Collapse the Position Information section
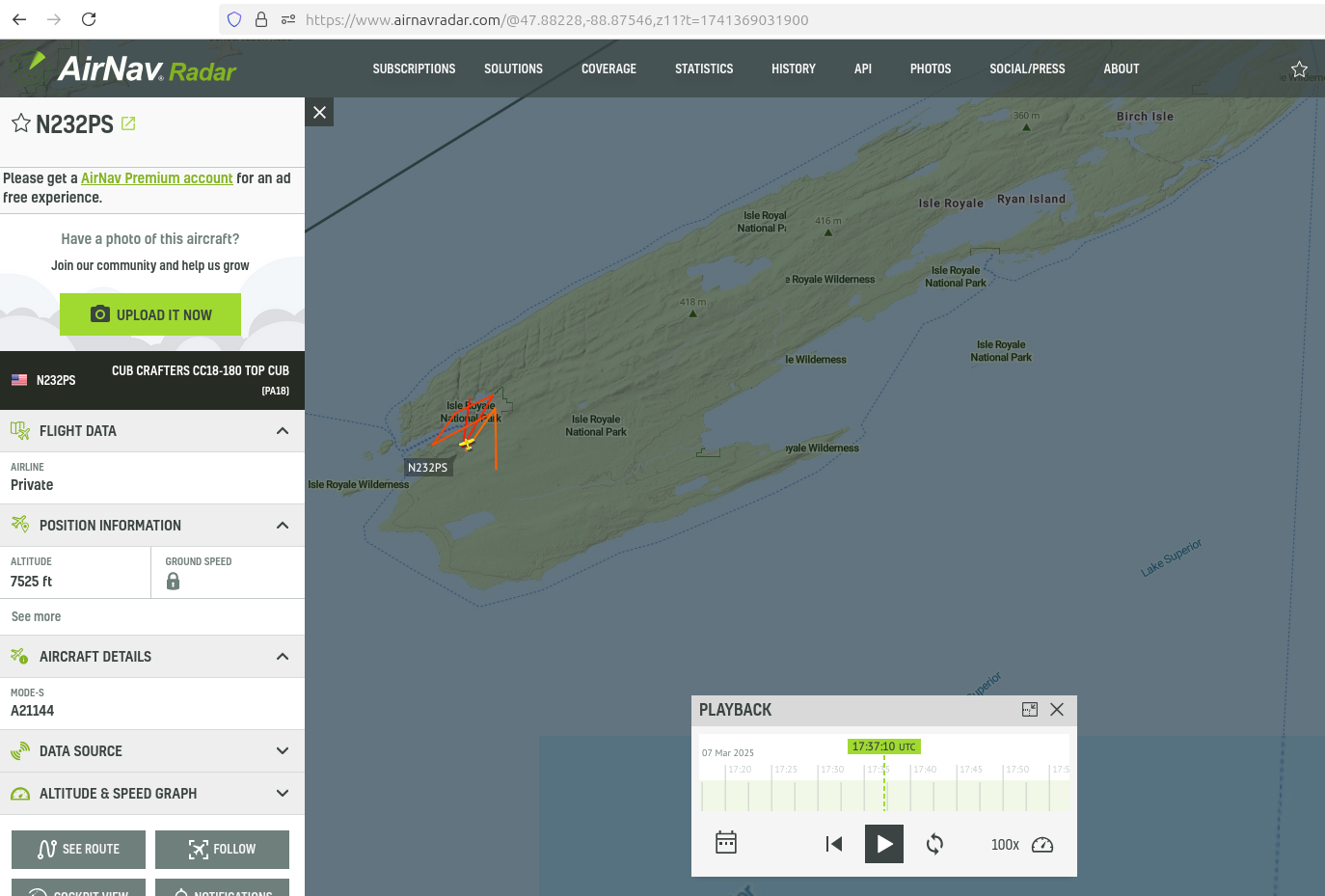Viewport: 1325px width, 896px height. (283, 526)
